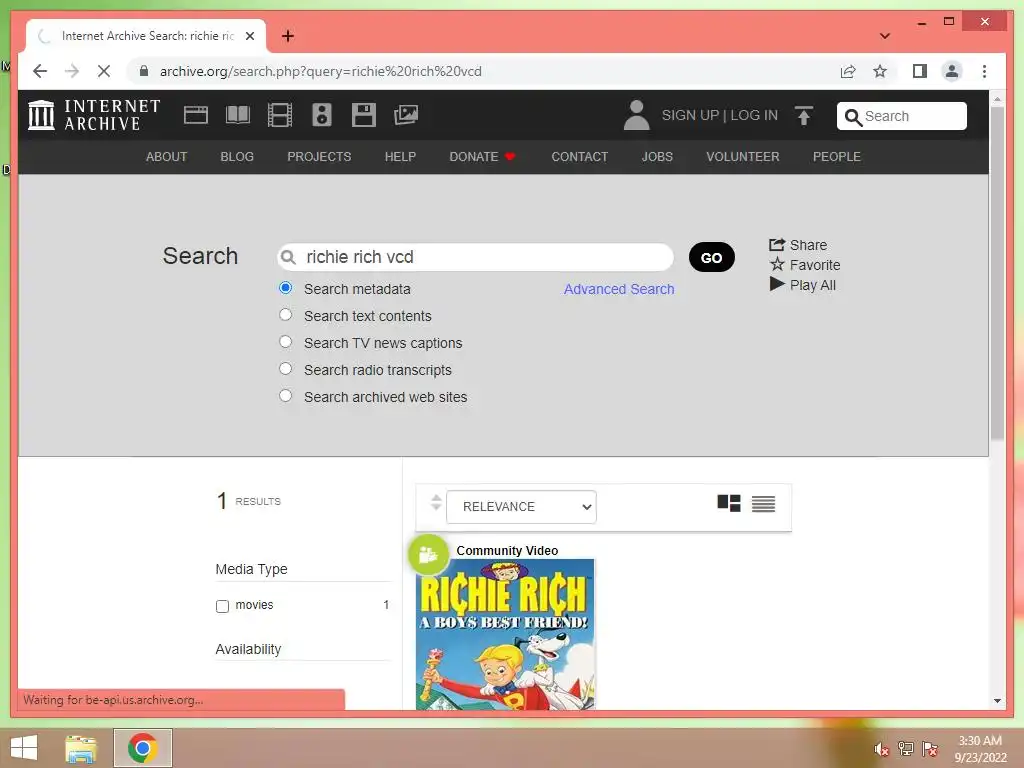Select the Search TV news captions option
Screen dimensions: 1024x768
point(285,342)
